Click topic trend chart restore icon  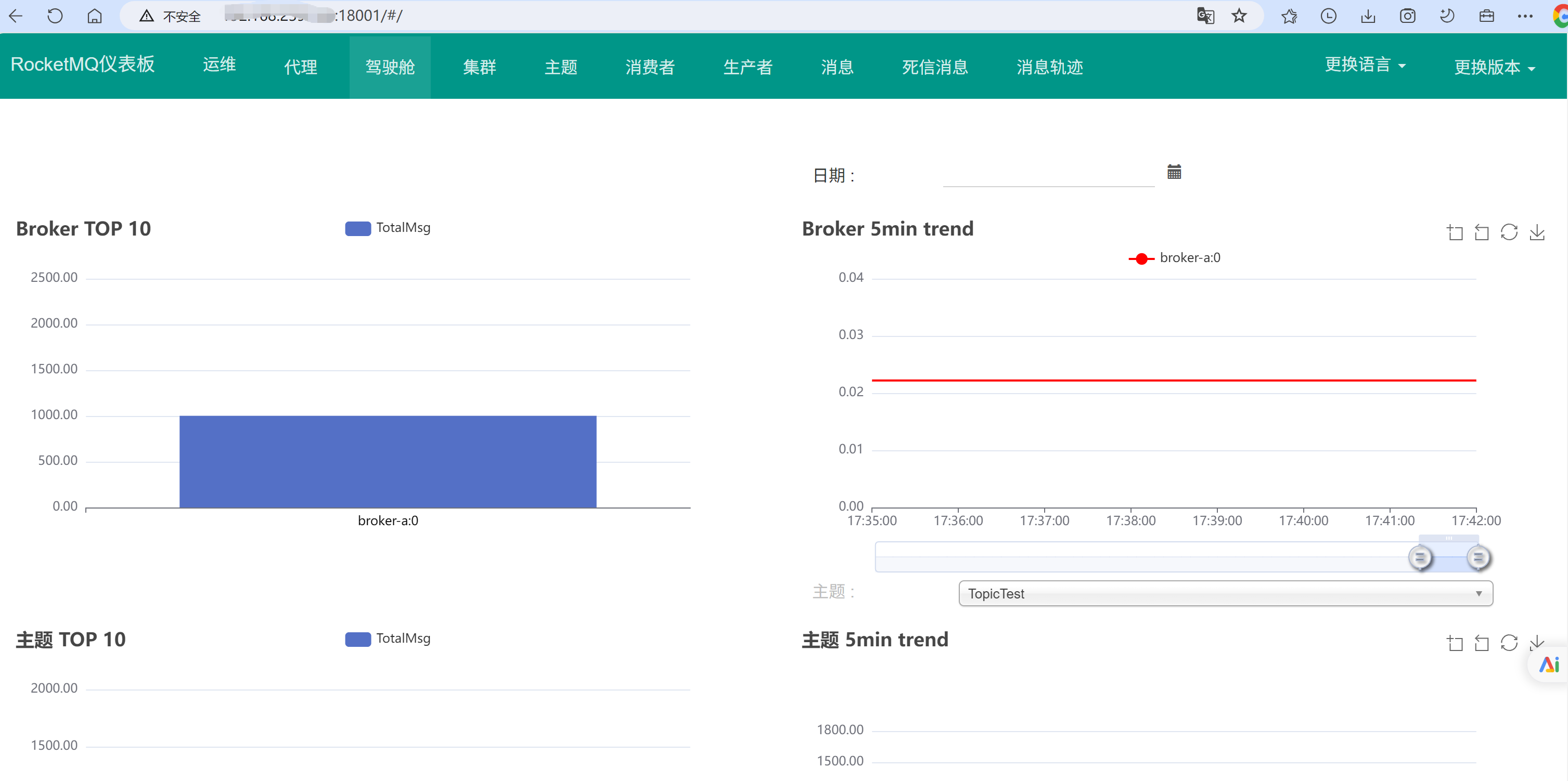point(1509,643)
